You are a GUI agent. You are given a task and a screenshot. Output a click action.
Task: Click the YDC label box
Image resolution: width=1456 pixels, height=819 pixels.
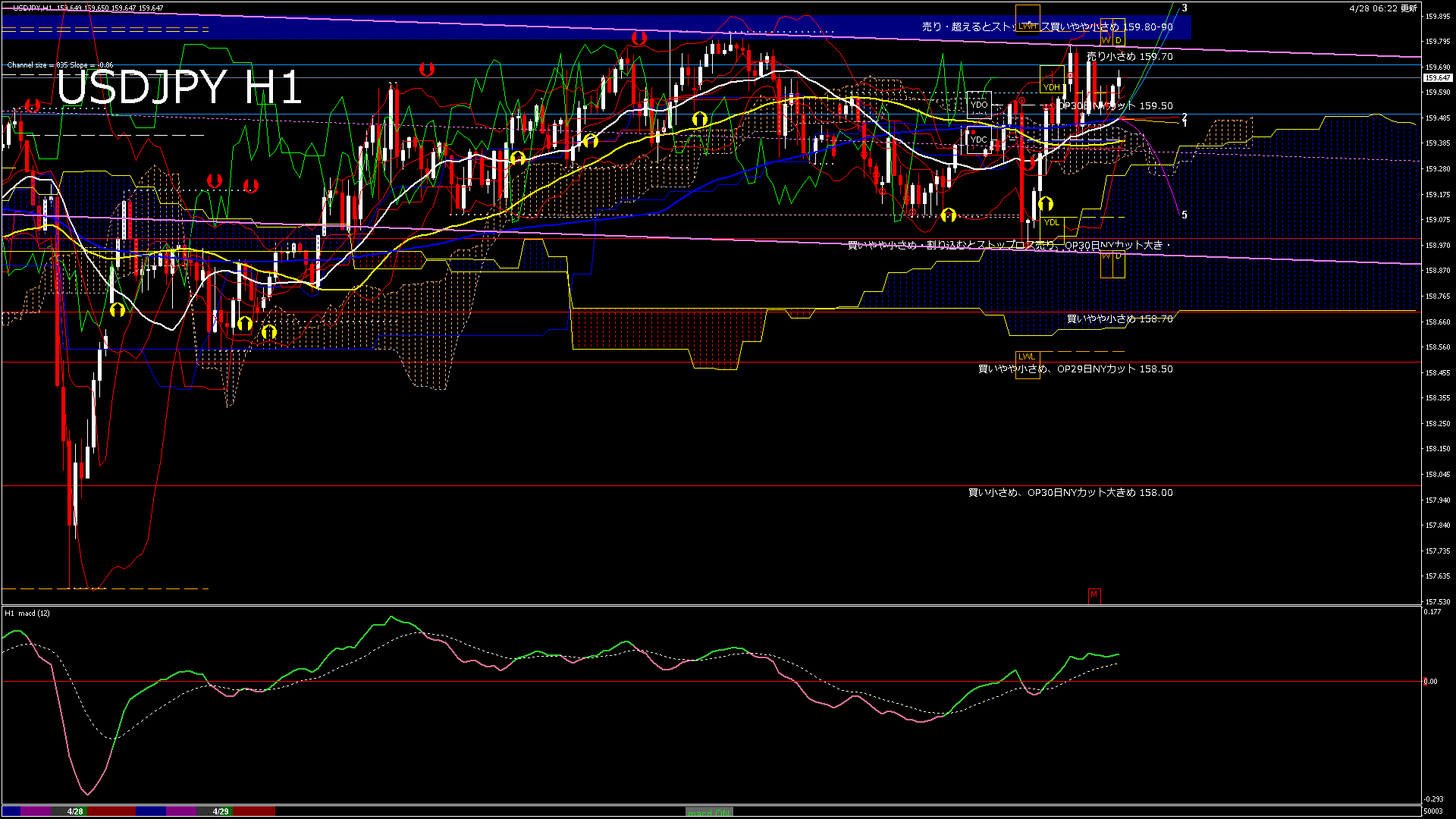pyautogui.click(x=979, y=140)
